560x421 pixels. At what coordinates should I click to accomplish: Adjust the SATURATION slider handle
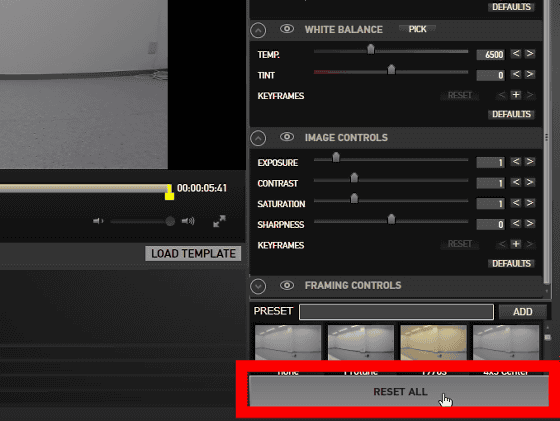(x=354, y=198)
